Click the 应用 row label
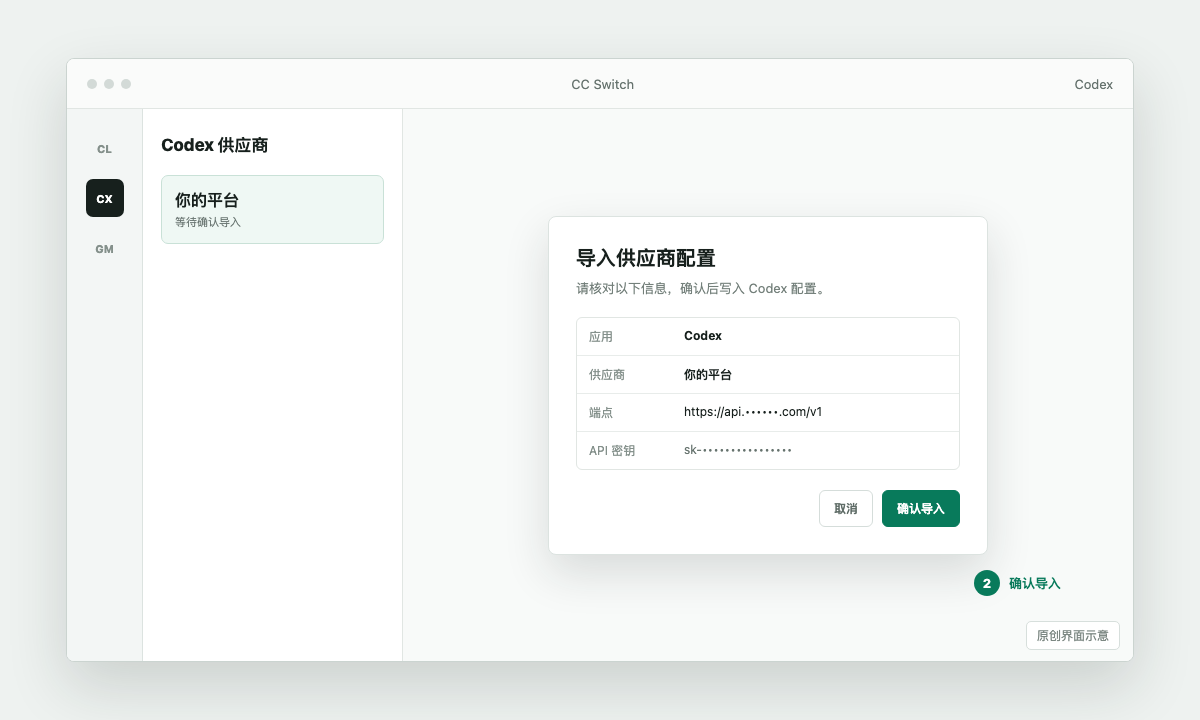Viewport: 1200px width, 720px height. click(x=601, y=336)
